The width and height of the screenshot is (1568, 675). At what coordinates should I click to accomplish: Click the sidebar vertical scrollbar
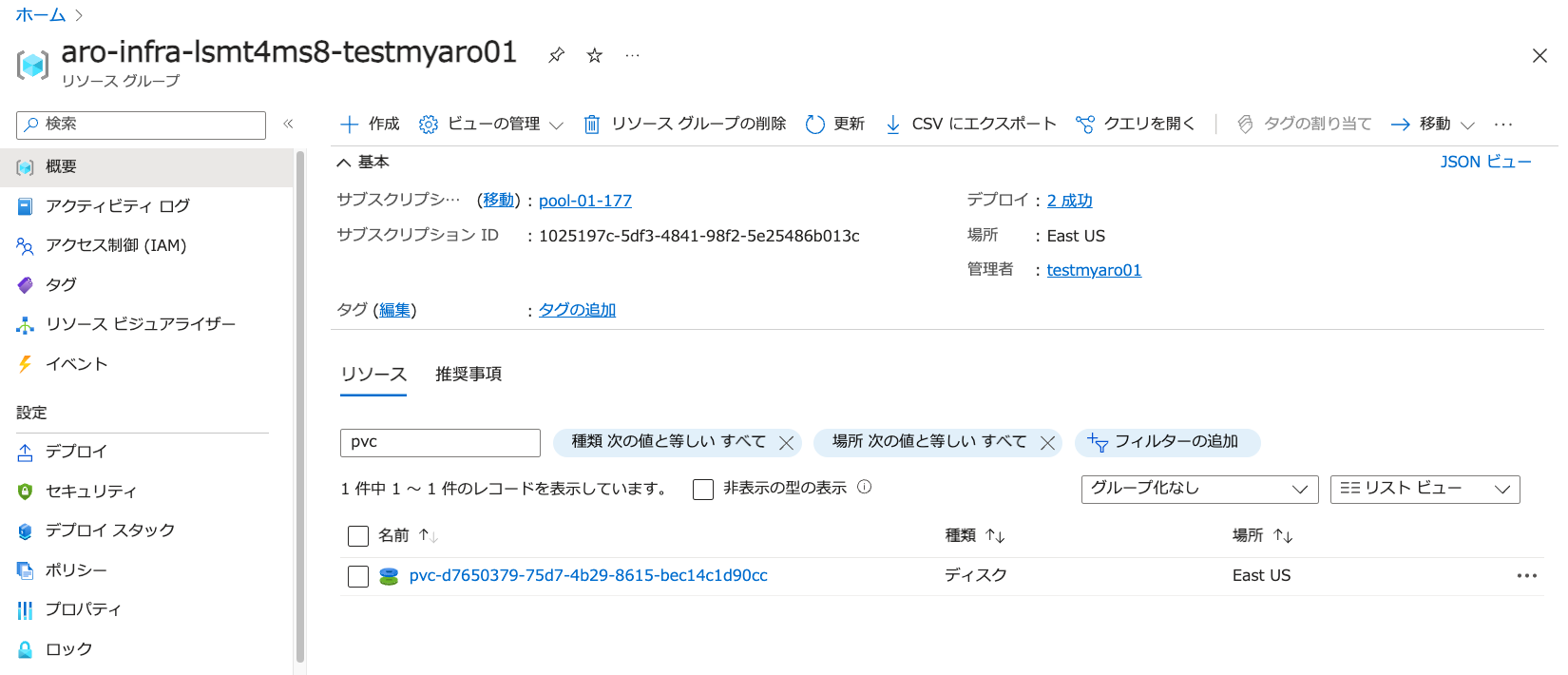click(x=300, y=407)
